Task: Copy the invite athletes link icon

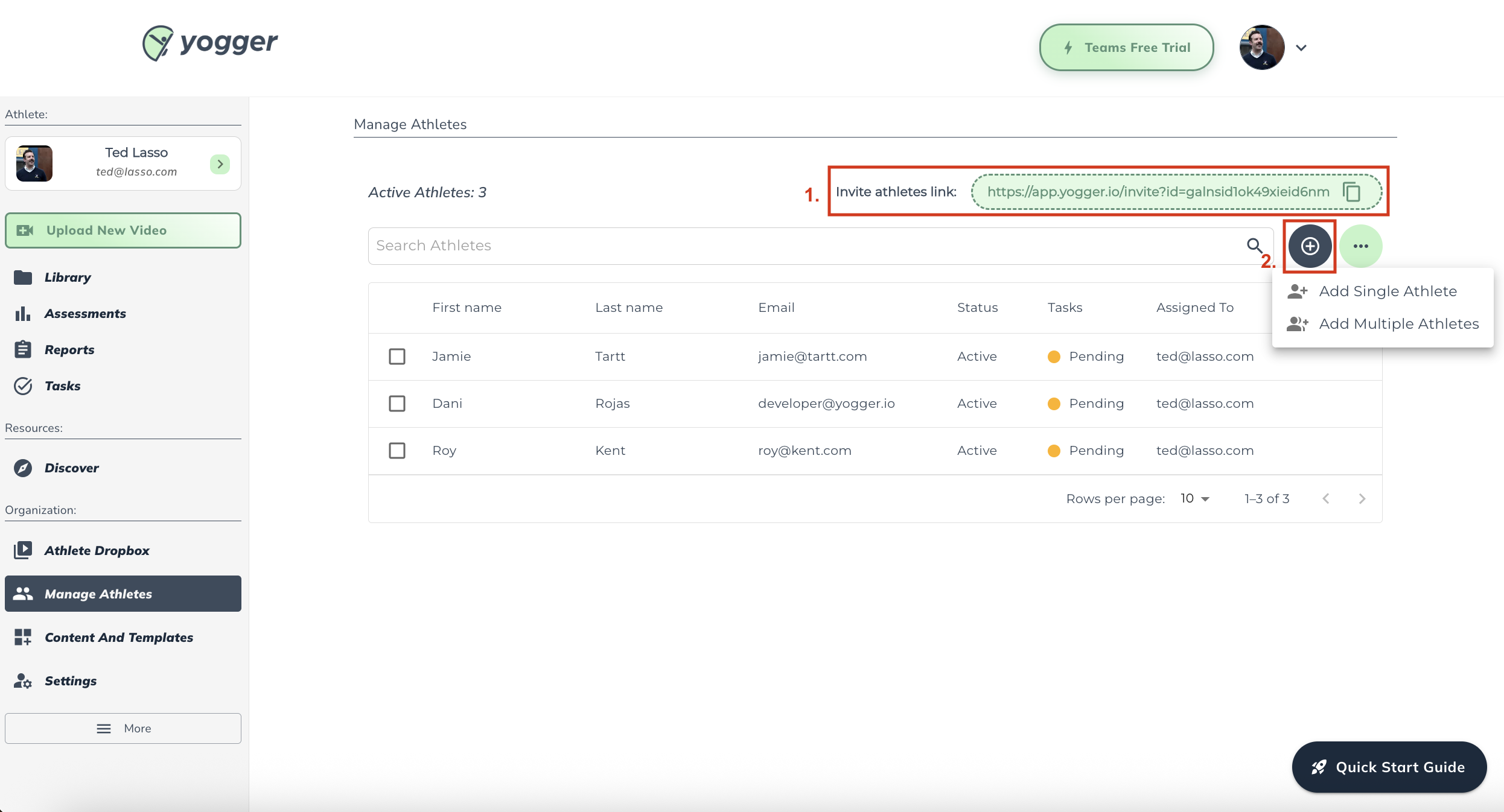Action: point(1352,192)
